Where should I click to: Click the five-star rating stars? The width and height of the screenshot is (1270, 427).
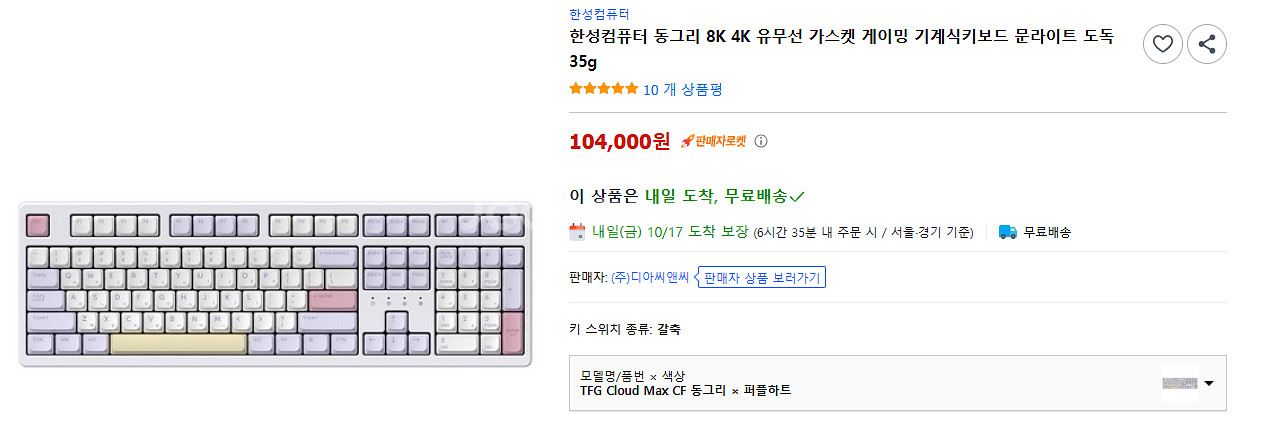pyautogui.click(x=603, y=89)
